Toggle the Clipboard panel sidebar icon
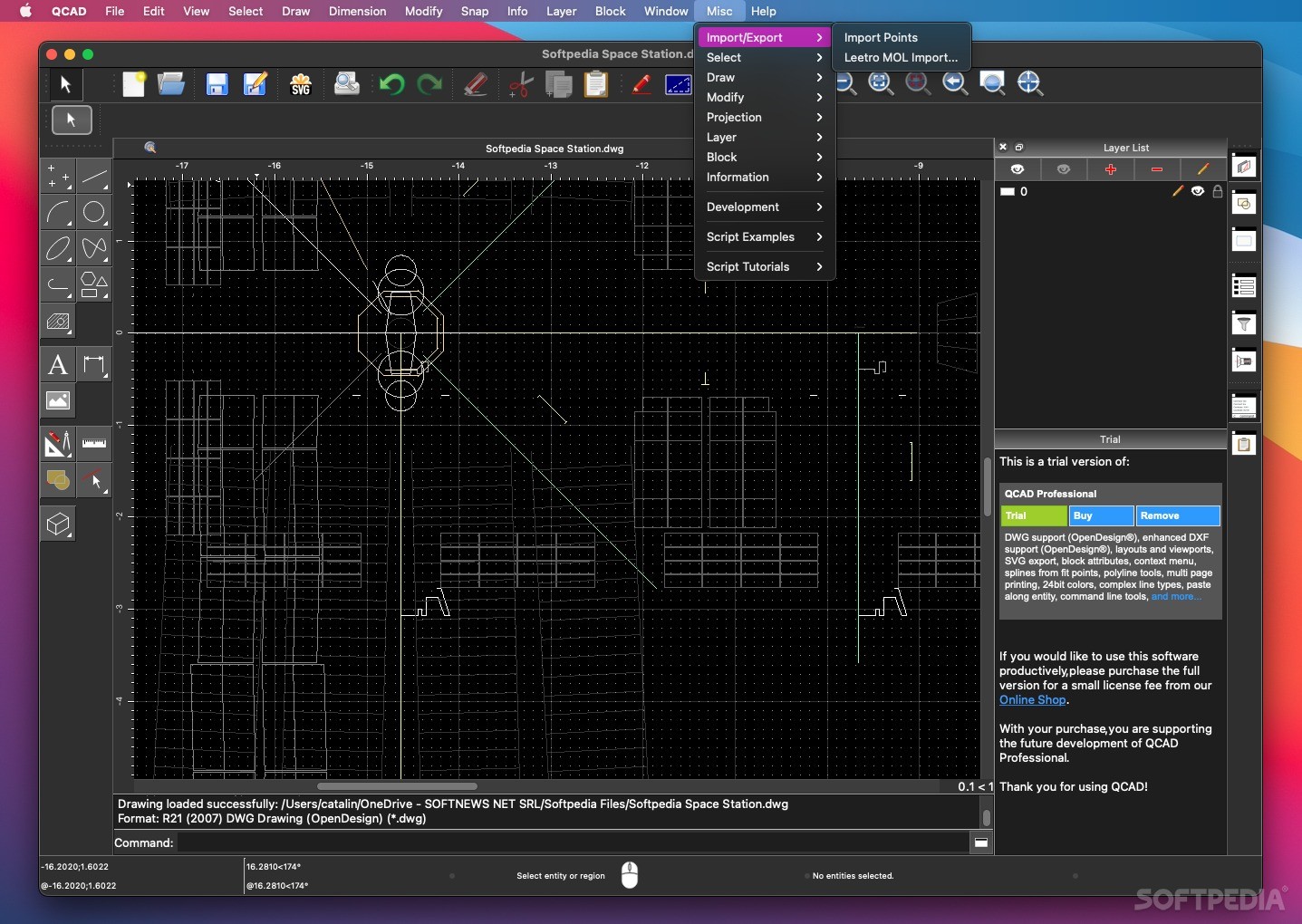This screenshot has width=1302, height=924. [1244, 444]
